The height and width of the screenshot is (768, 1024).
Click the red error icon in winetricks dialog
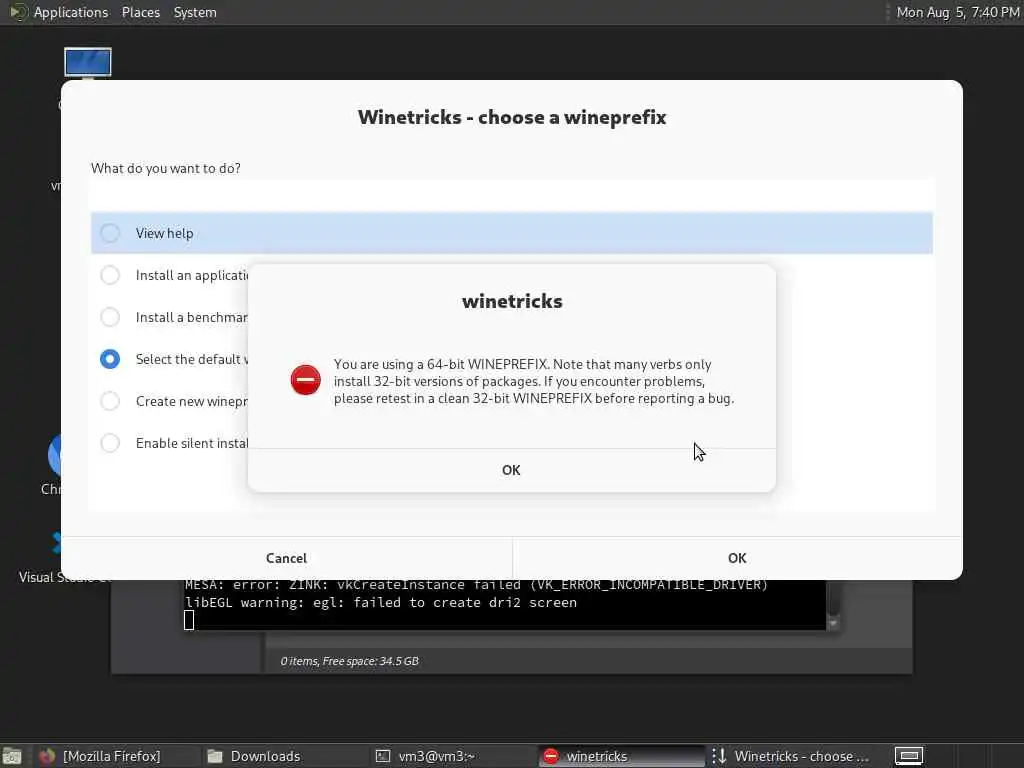pos(305,380)
